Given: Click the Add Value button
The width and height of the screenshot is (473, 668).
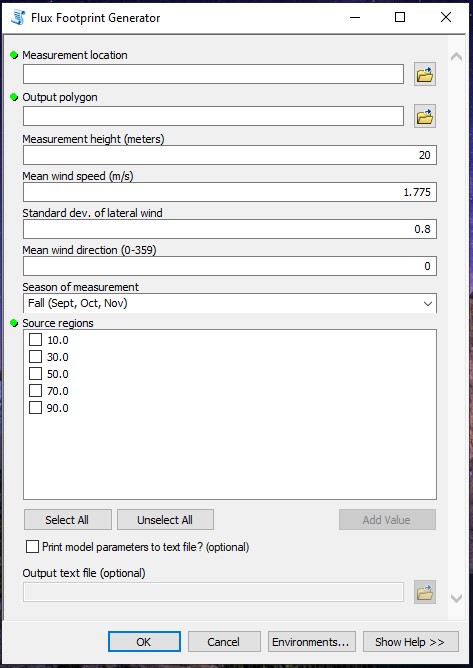Looking at the screenshot, I should 387,520.
